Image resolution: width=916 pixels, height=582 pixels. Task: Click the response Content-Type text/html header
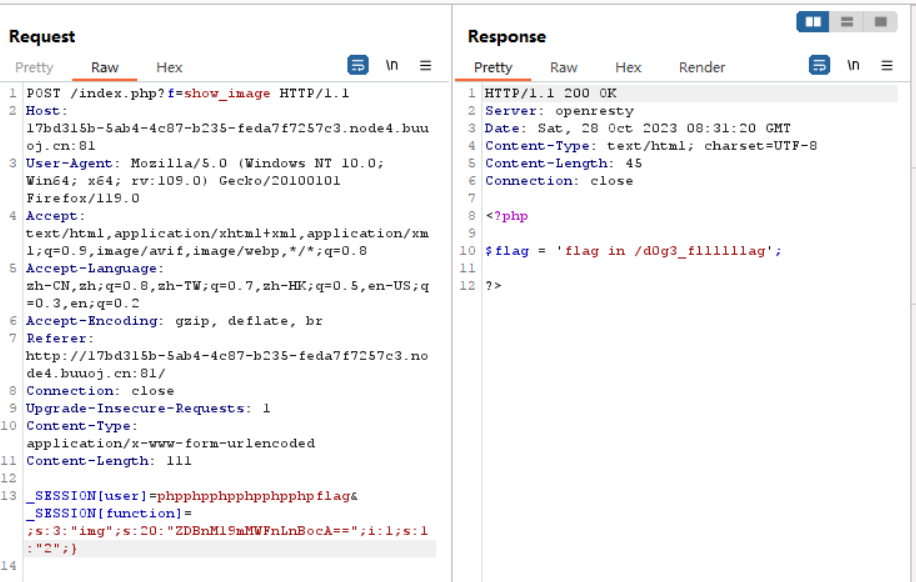651,146
